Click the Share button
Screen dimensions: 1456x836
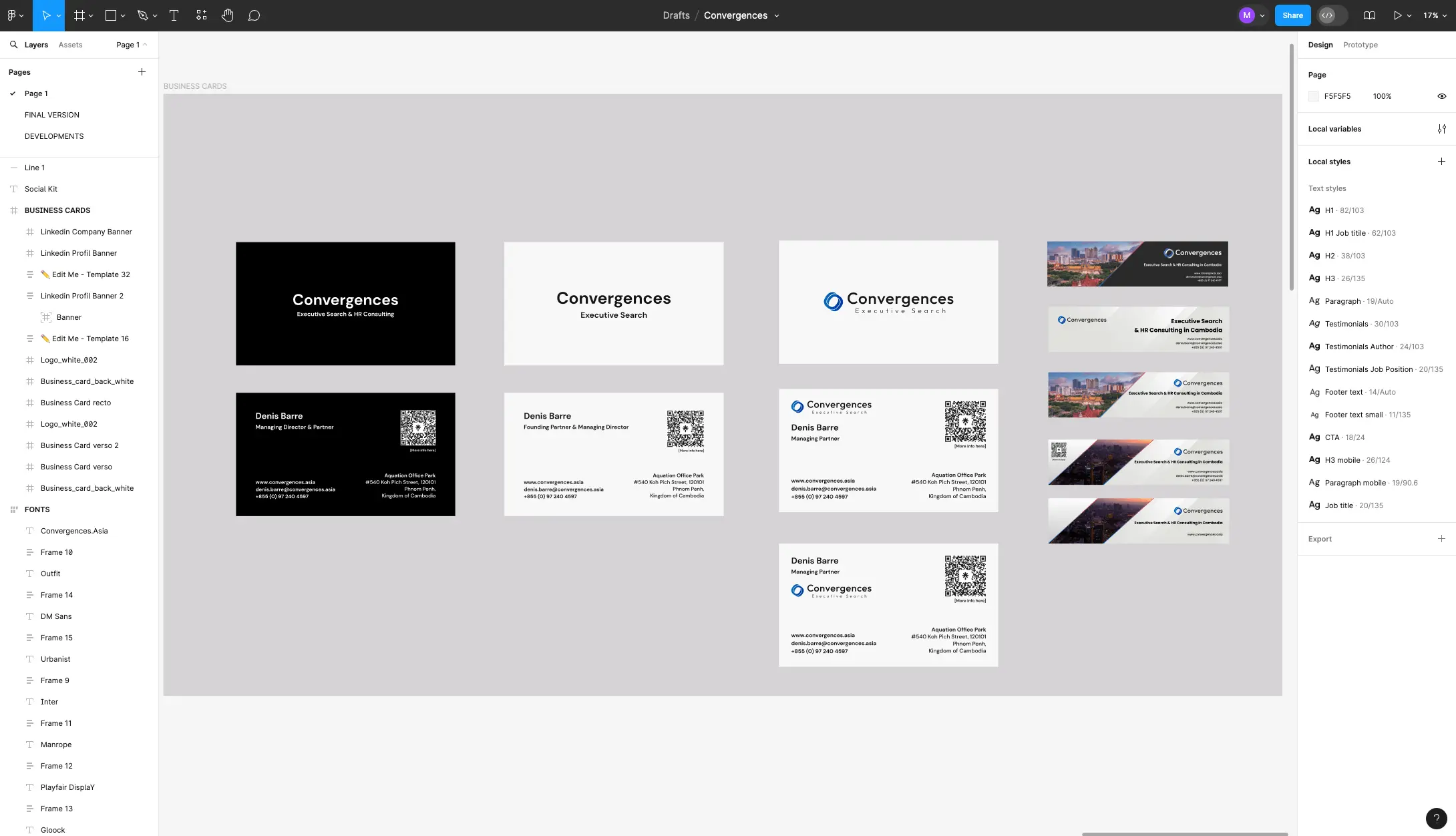point(1292,15)
